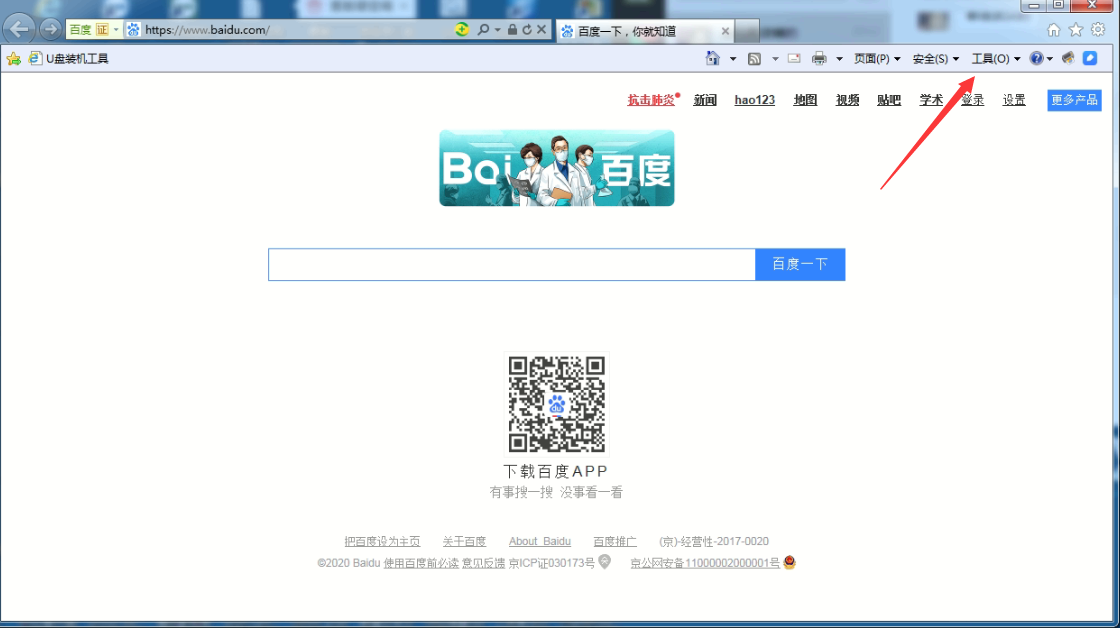
Task: Click the 京ICP证030173号 text
Action: pos(551,563)
